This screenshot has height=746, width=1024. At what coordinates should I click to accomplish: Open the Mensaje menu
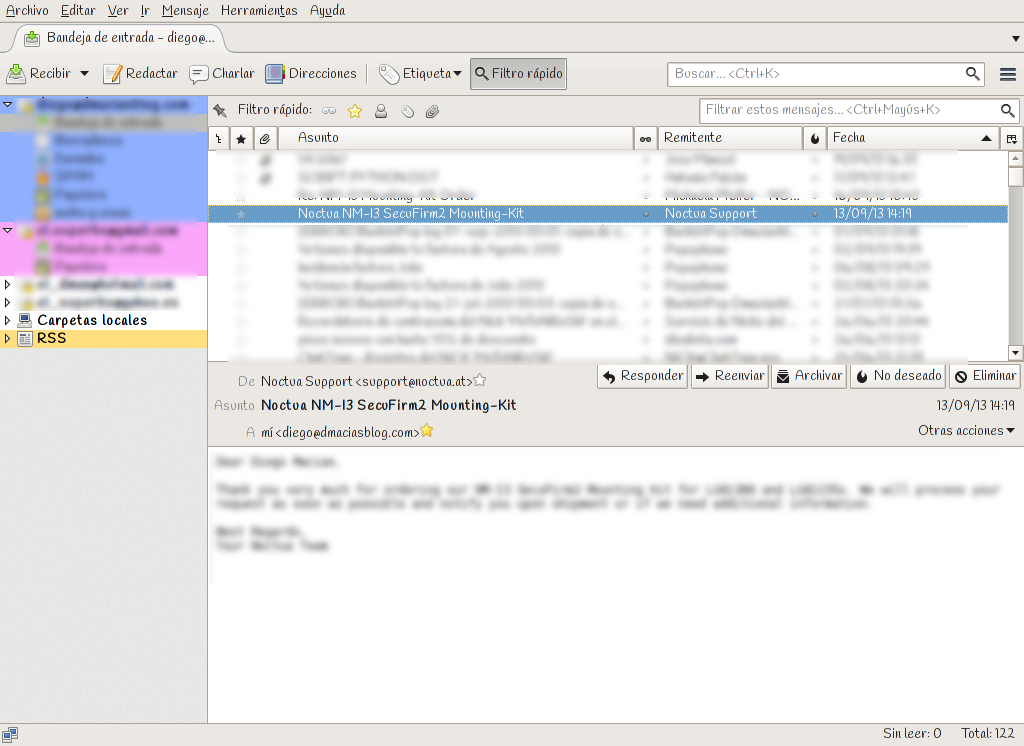click(185, 10)
